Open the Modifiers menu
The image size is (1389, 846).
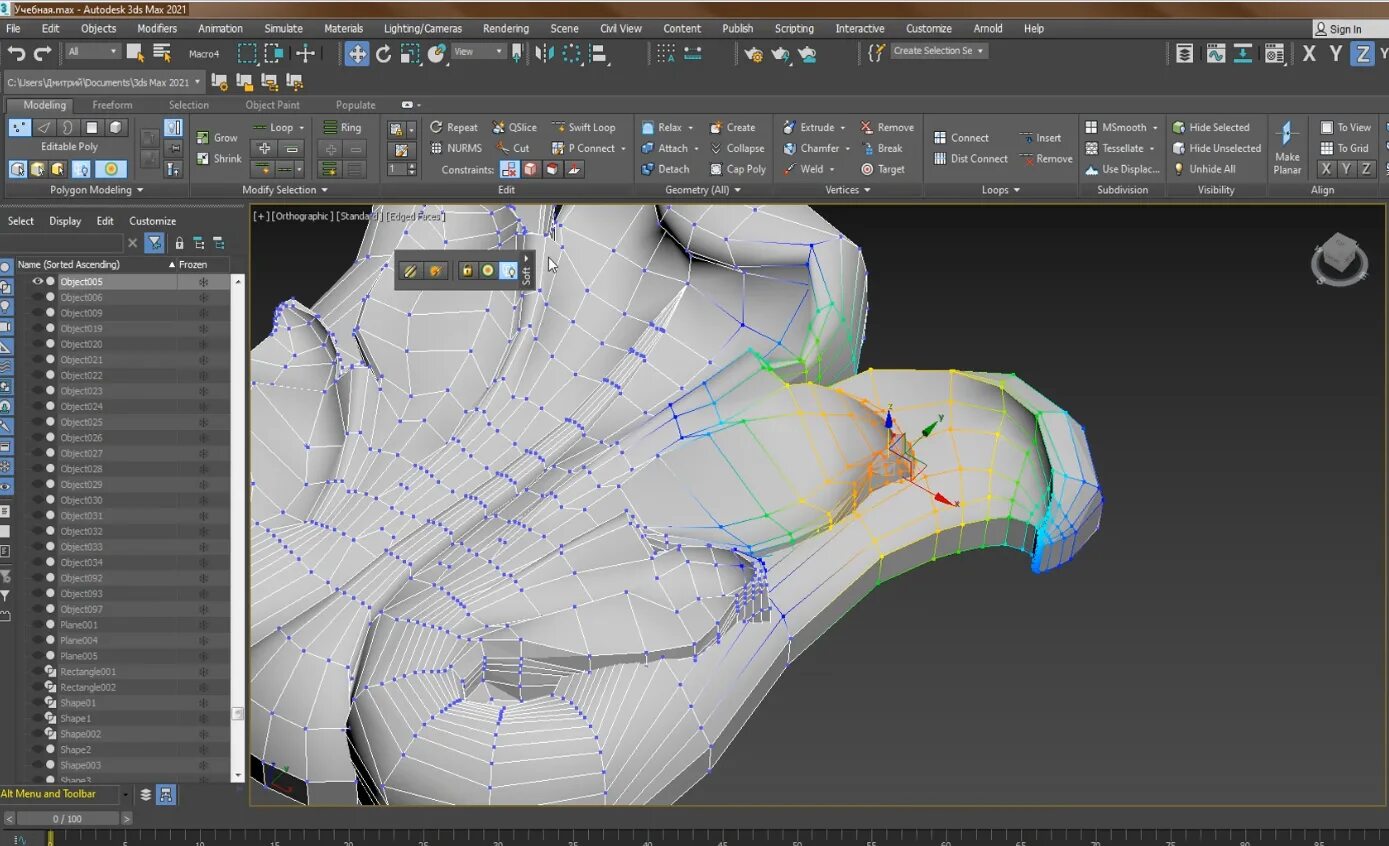157,28
